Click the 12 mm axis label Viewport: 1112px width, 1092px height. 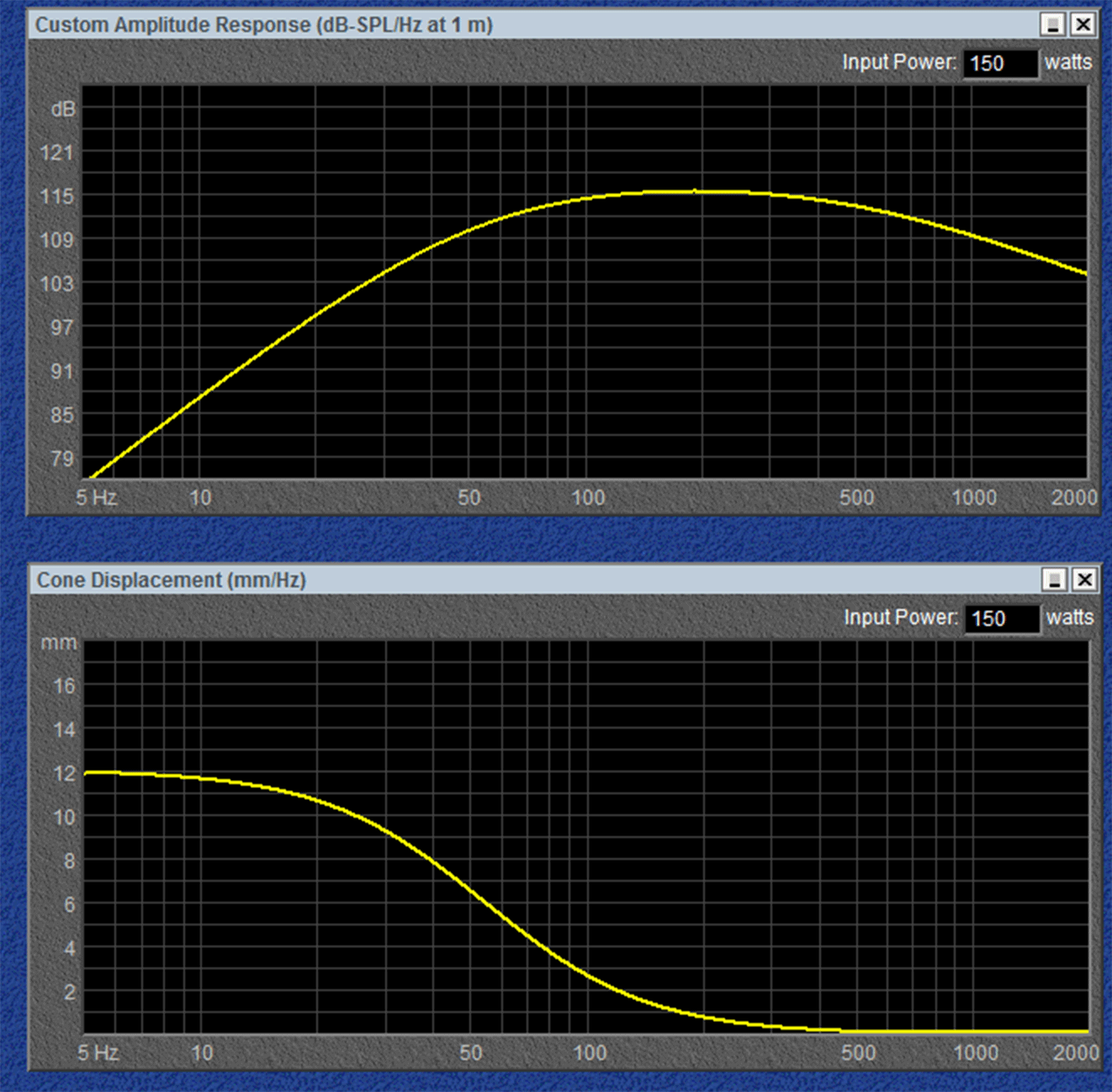coord(64,773)
